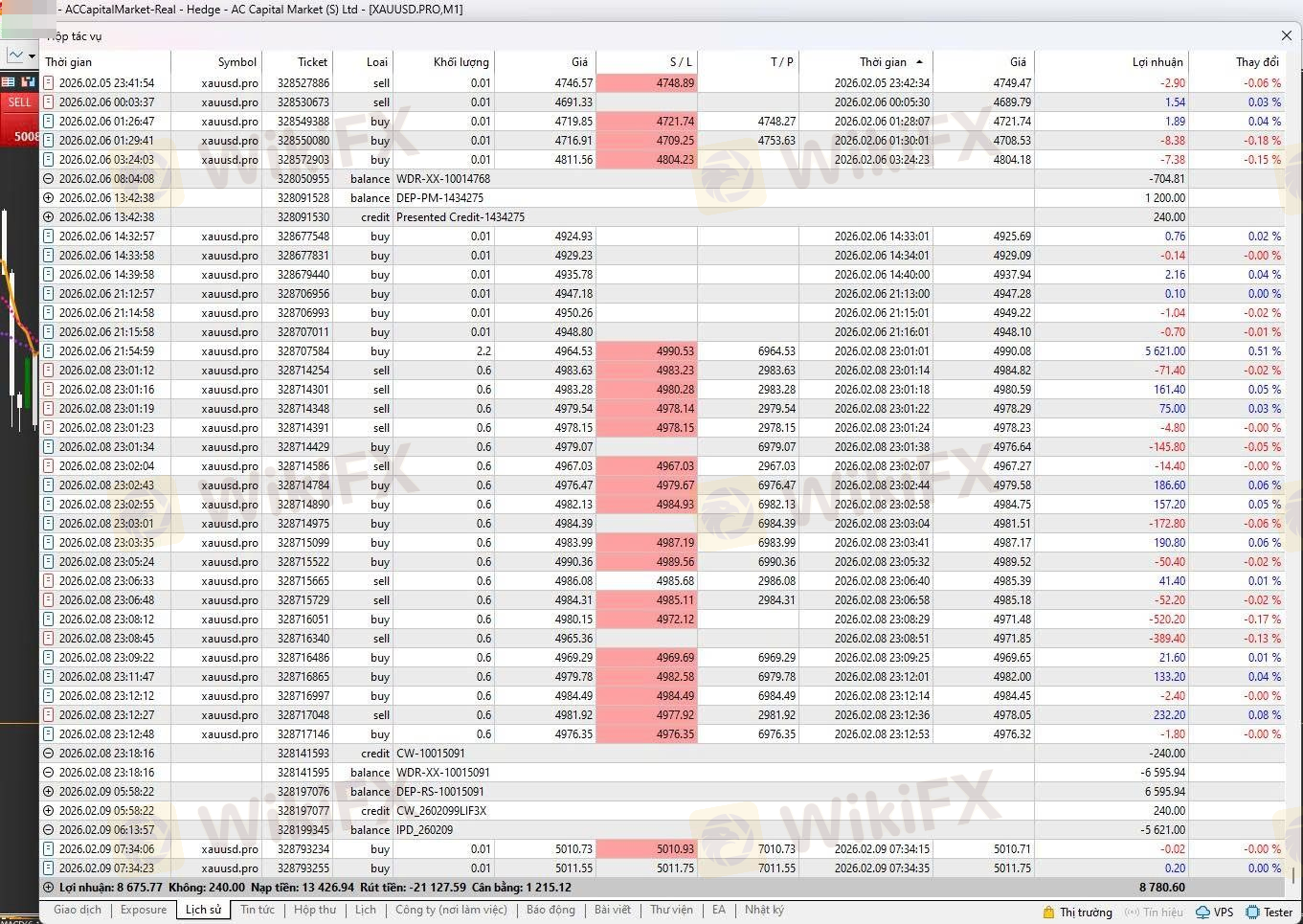The image size is (1303, 924).
Task: Select the balance amount -6 595.94
Action: click(x=1163, y=773)
